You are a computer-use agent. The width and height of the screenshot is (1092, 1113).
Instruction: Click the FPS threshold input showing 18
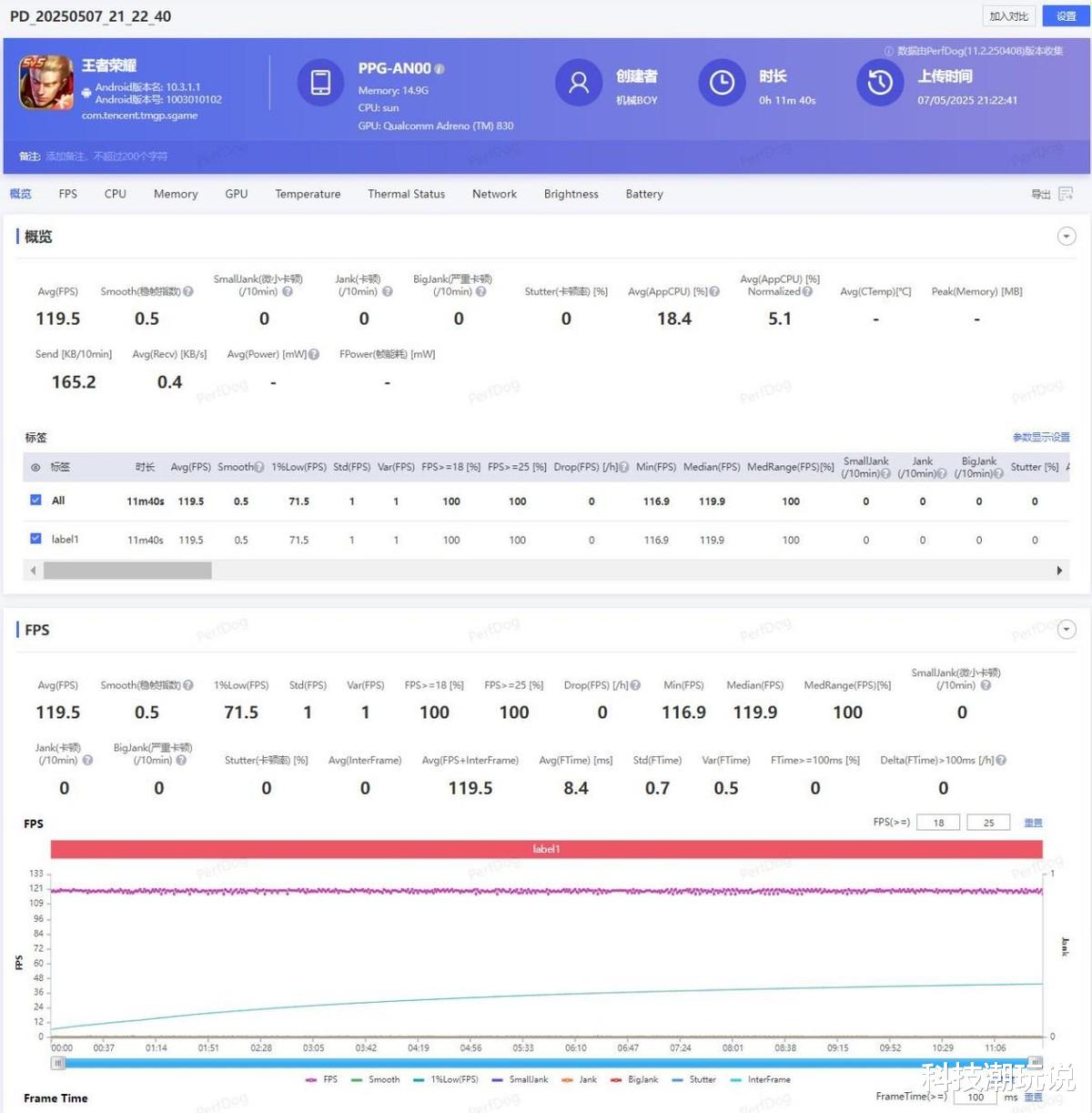(x=938, y=823)
